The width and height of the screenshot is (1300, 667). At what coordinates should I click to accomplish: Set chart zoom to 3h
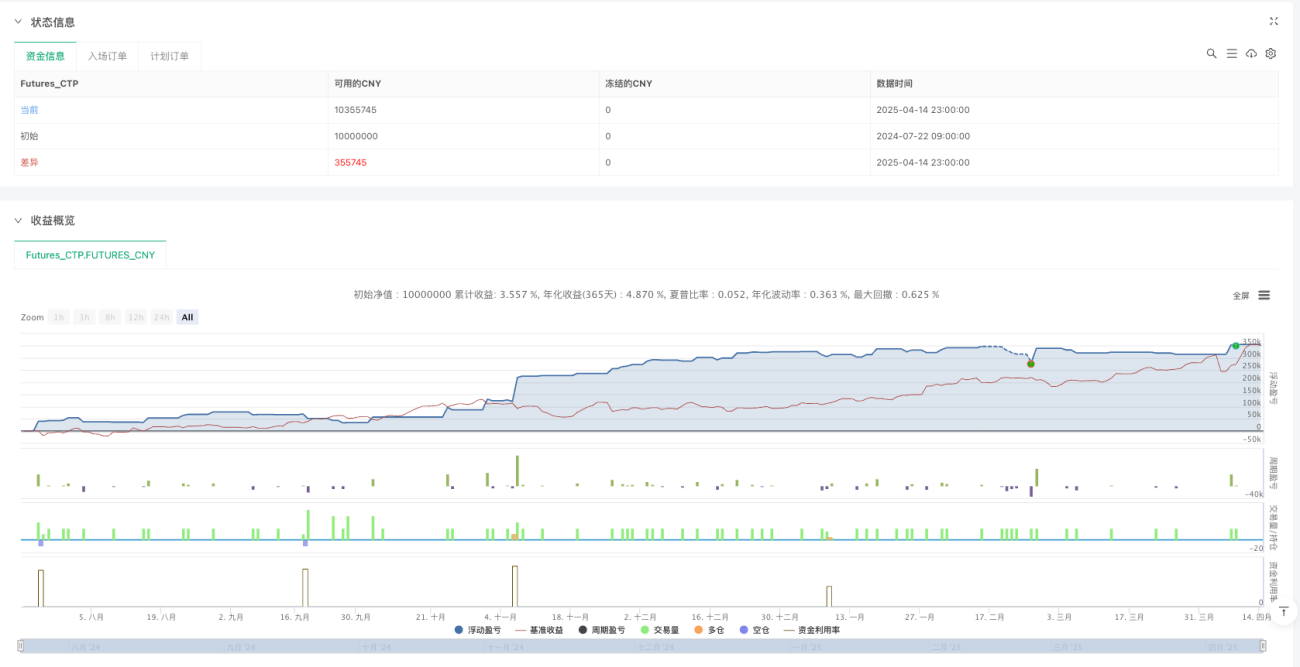[84, 317]
